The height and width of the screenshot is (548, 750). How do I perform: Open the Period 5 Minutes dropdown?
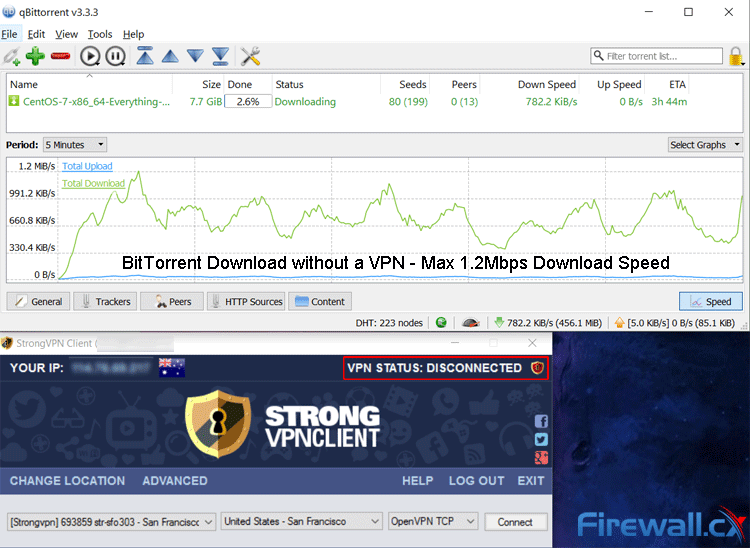[75, 145]
